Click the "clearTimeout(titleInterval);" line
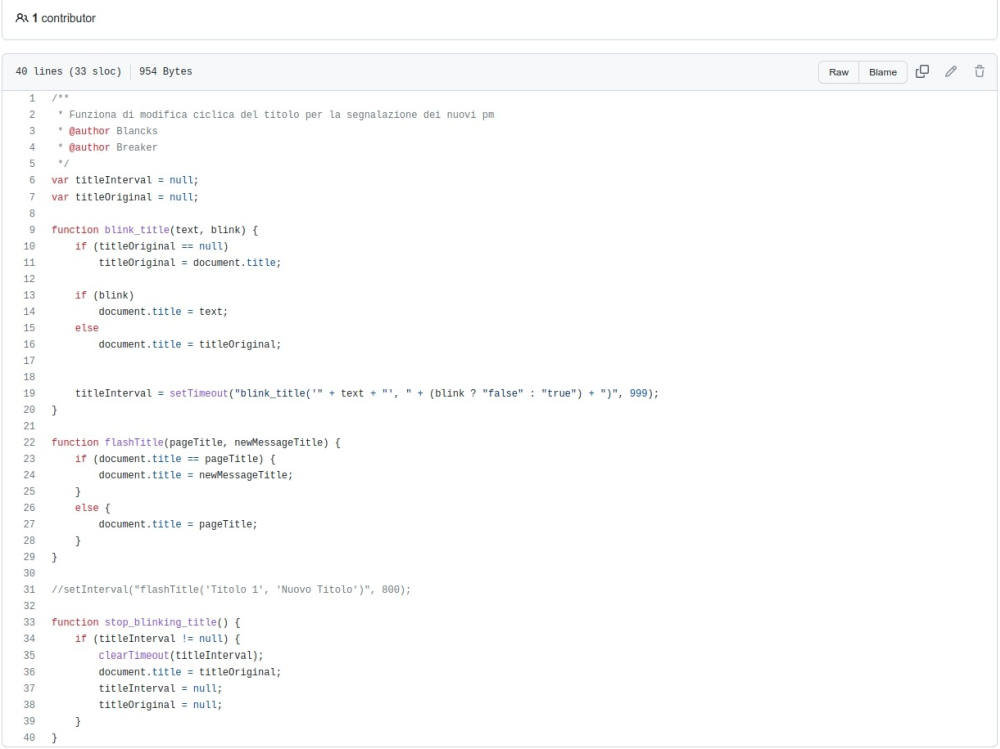This screenshot has width=1000, height=749. click(181, 655)
